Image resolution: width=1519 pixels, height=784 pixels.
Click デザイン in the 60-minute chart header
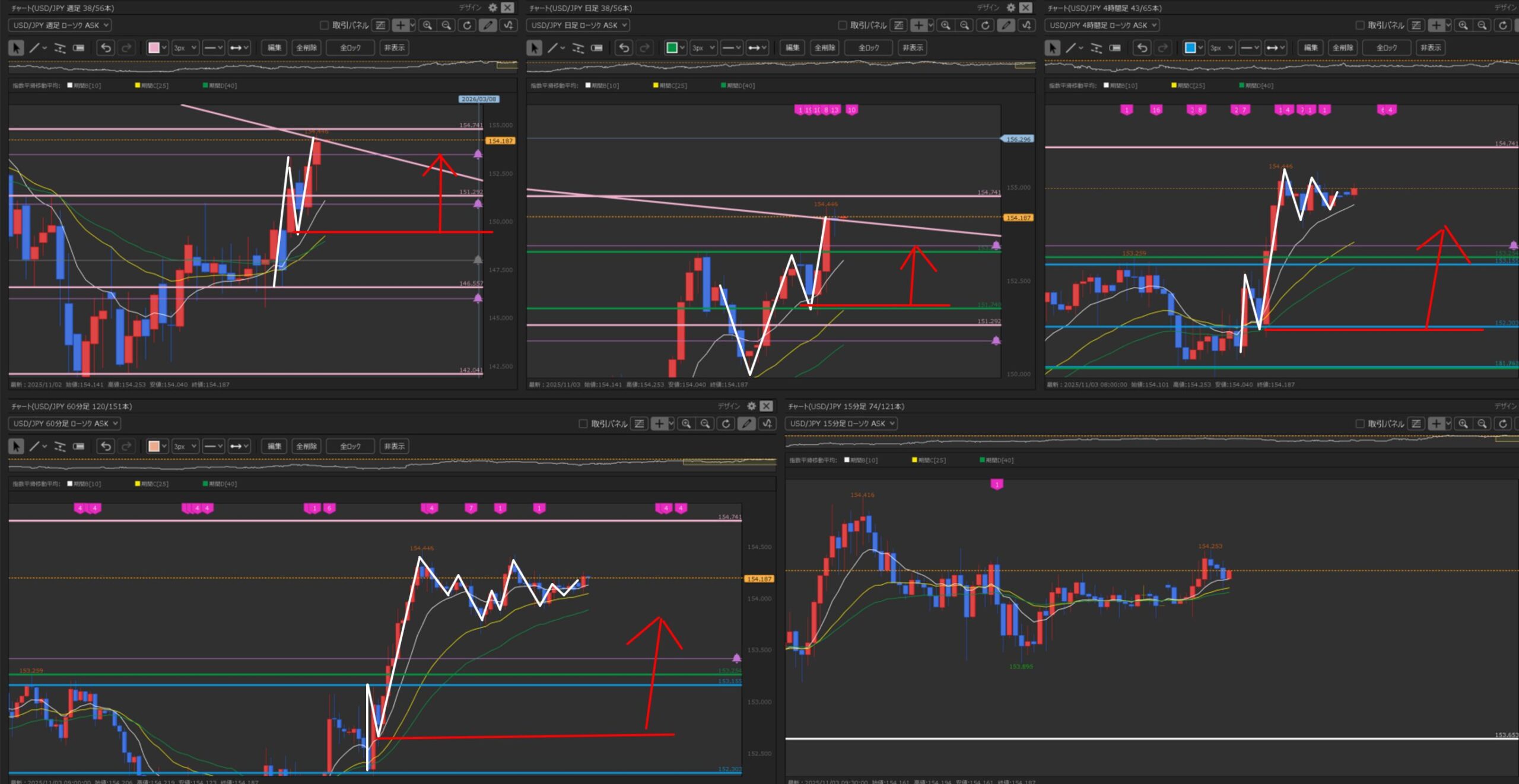729,406
